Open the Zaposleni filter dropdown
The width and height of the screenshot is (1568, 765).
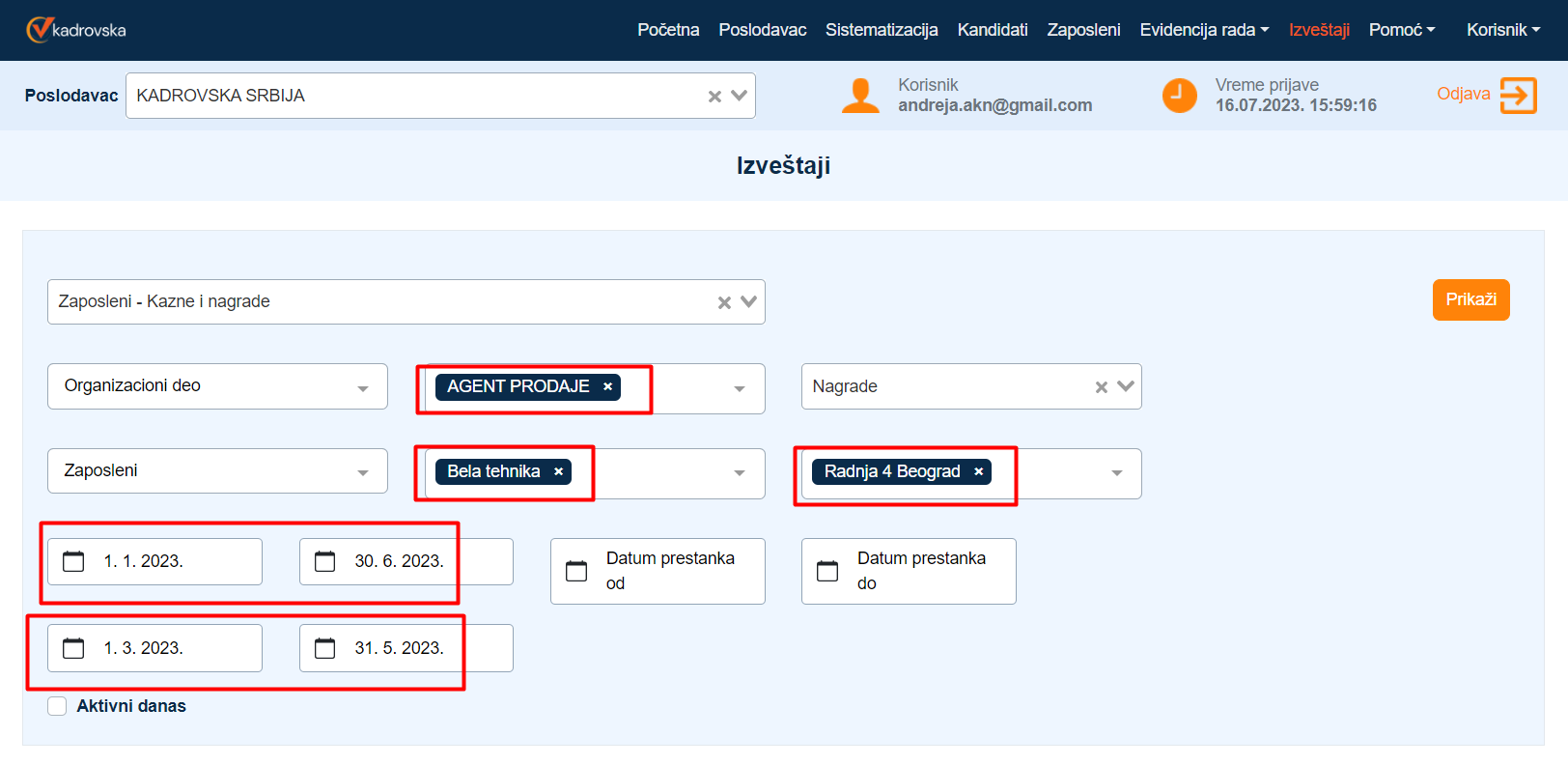tap(363, 472)
